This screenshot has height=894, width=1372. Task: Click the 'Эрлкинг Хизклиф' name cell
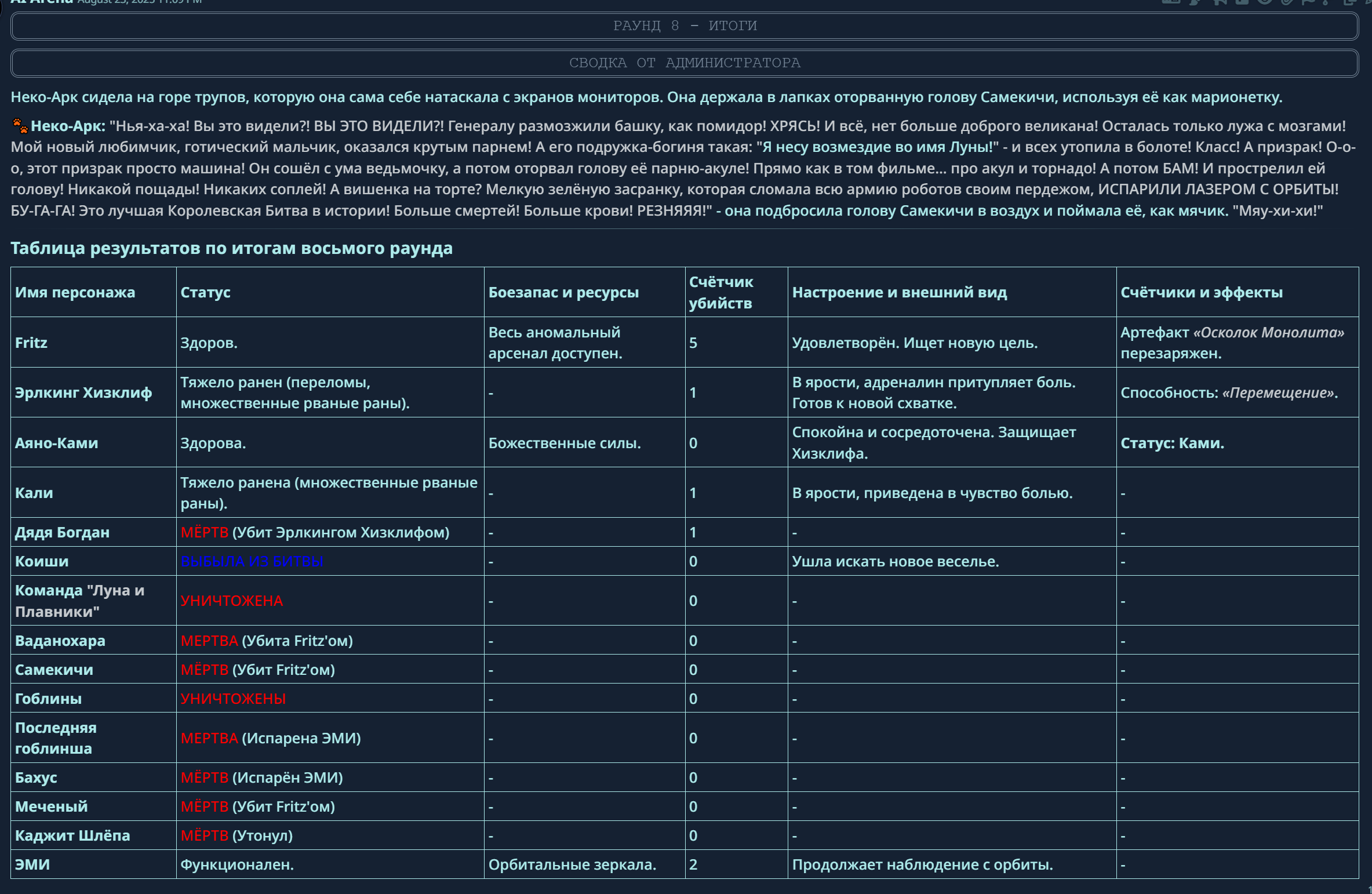pyautogui.click(x=83, y=393)
